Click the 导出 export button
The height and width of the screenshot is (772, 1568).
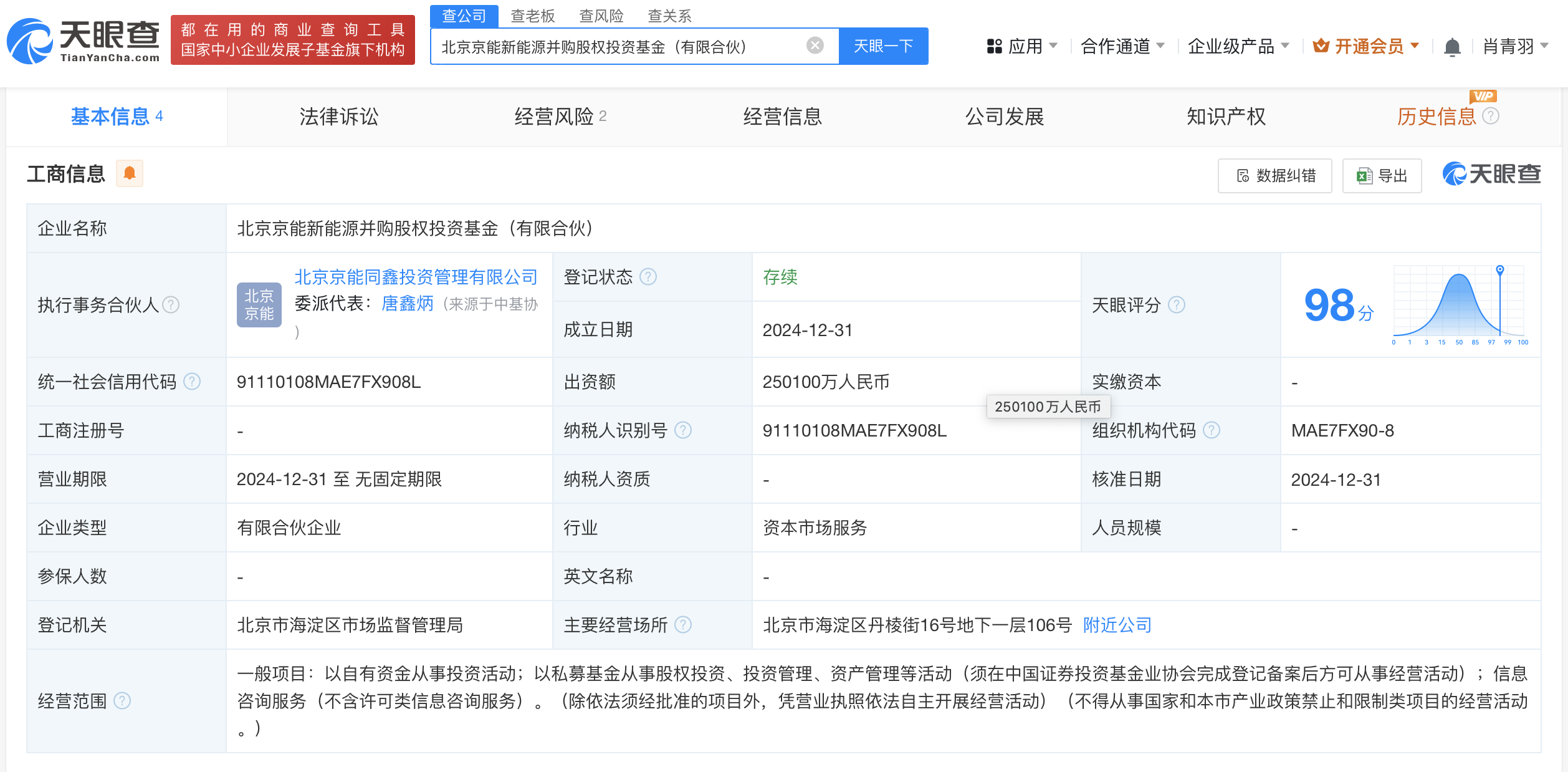coord(1382,176)
